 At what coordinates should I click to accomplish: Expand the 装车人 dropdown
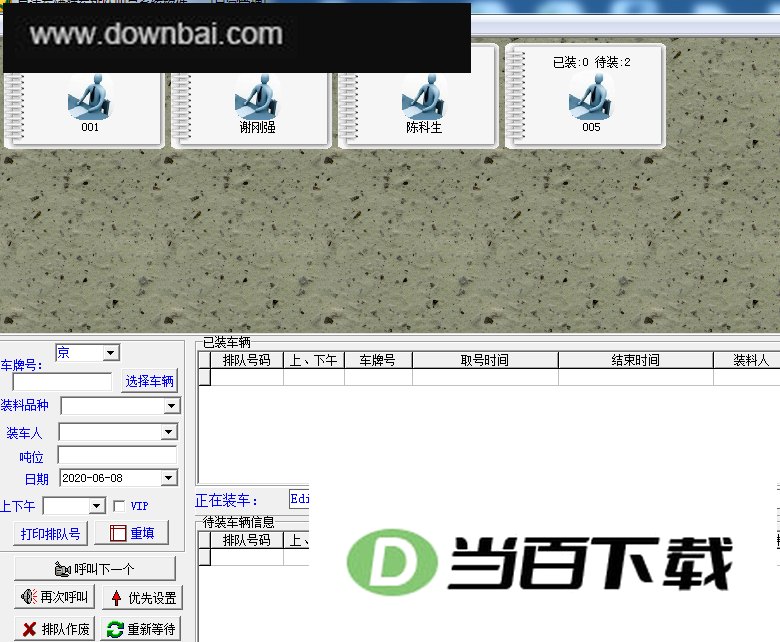(x=169, y=432)
